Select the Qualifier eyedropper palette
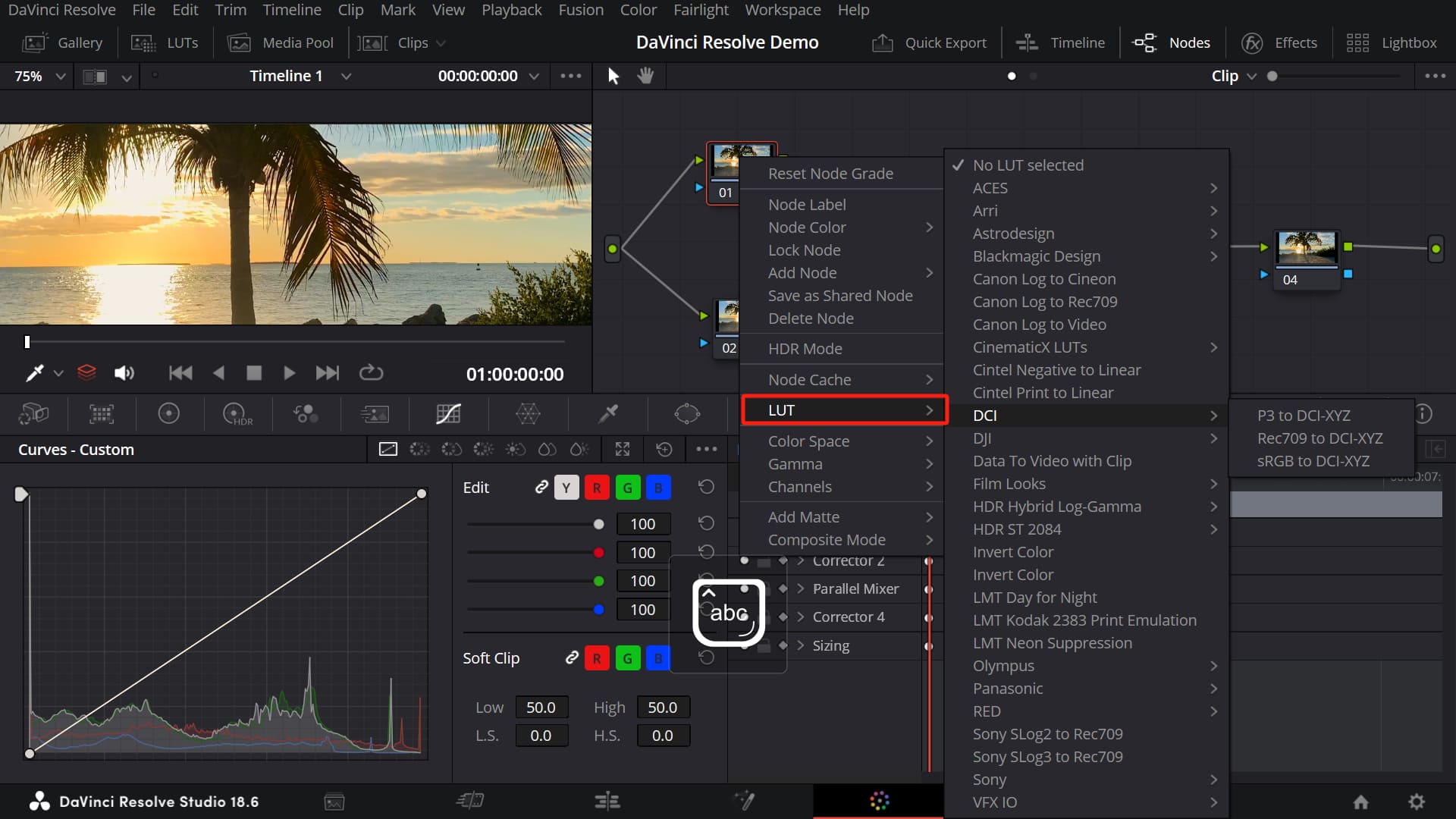The width and height of the screenshot is (1456, 819). [607, 414]
